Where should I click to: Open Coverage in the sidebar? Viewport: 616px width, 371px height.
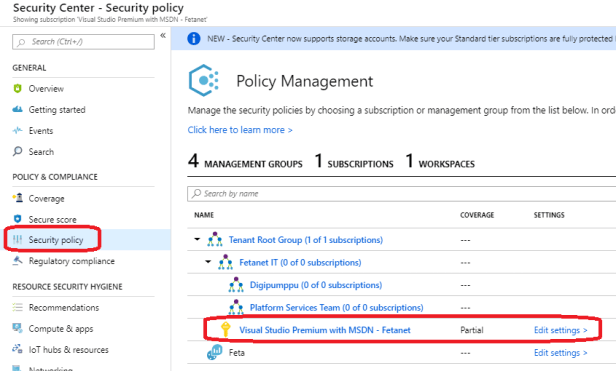coord(46,198)
